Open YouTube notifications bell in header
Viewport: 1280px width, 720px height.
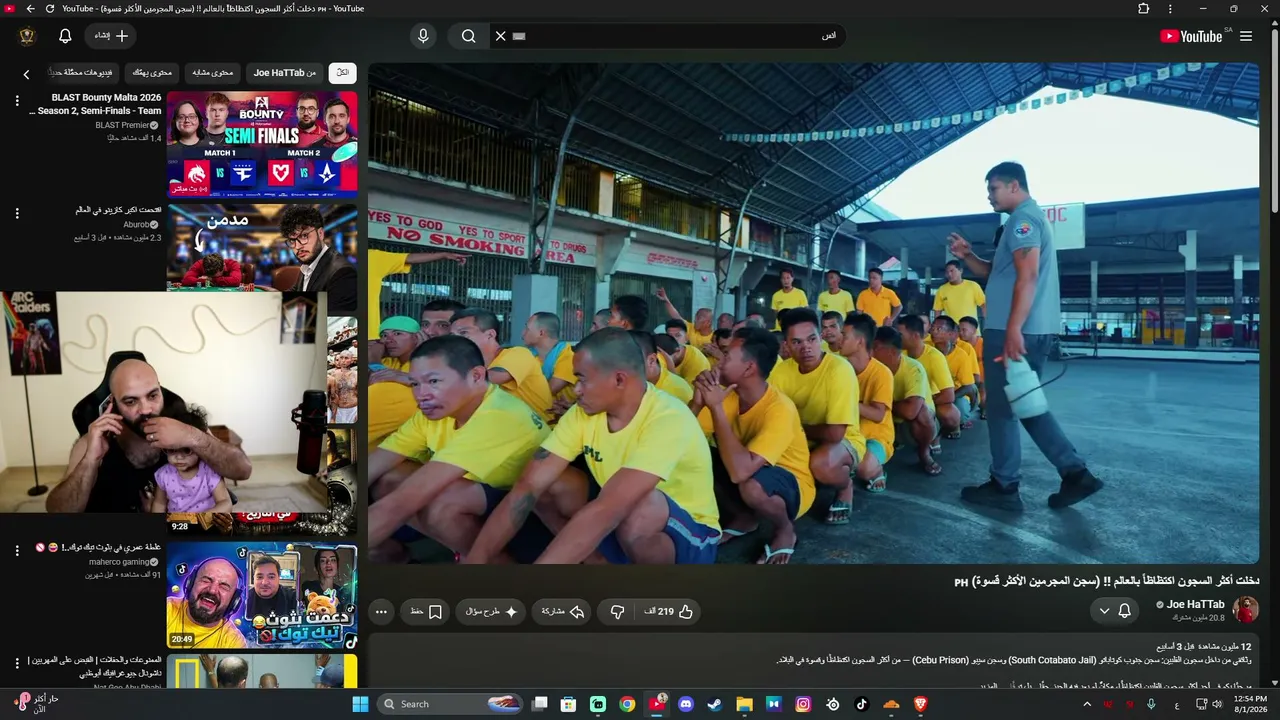[x=65, y=36]
